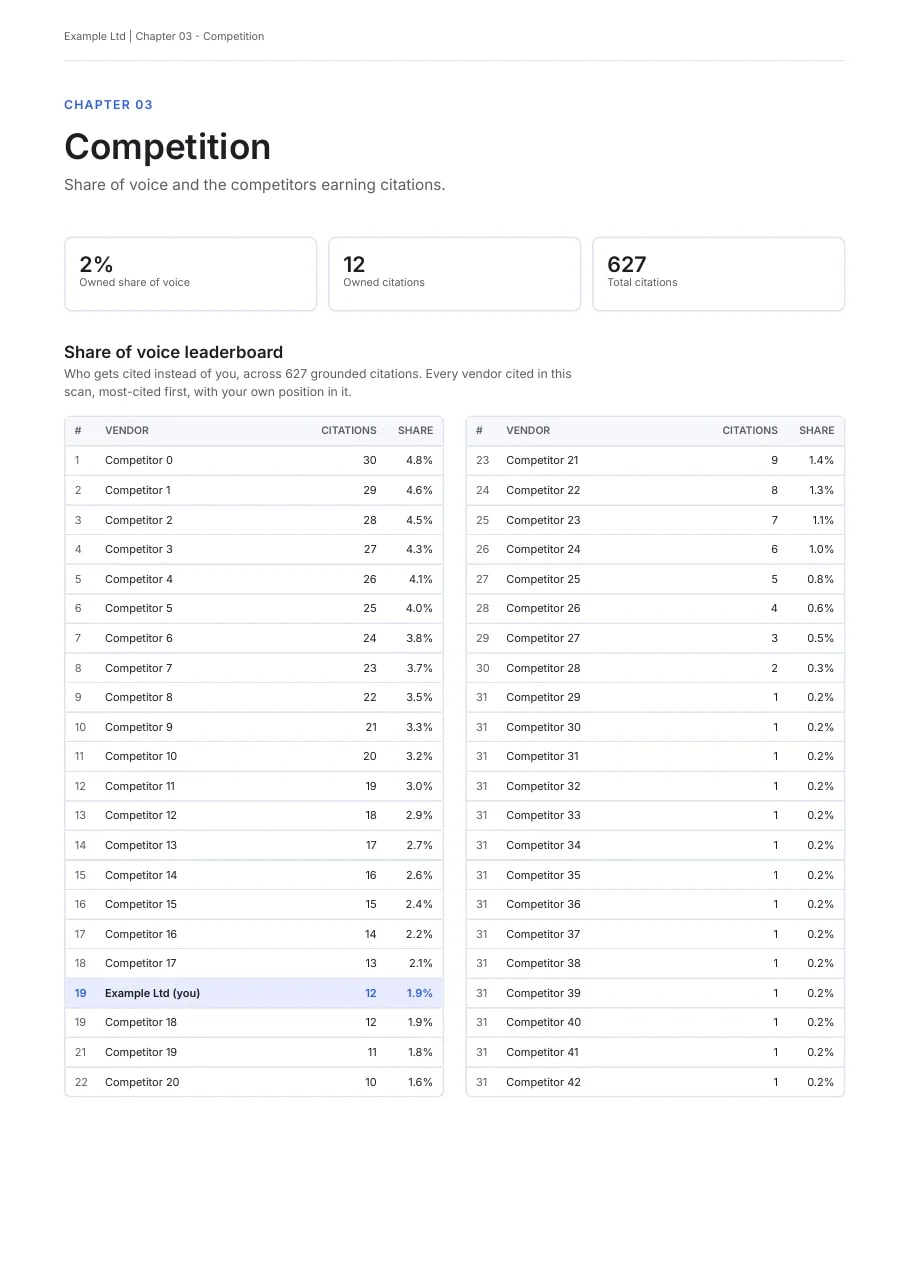910x1287 pixels.
Task: Click 'Competitor 26' vendor name
Action: (x=543, y=608)
